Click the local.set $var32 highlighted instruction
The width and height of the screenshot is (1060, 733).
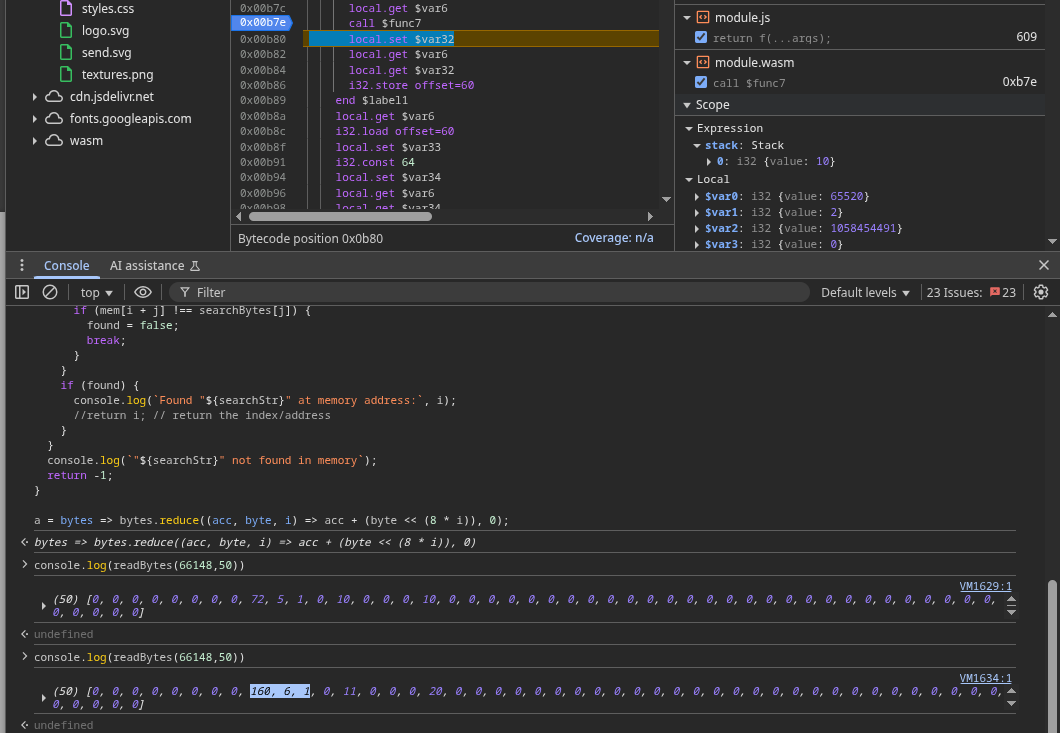click(x=401, y=39)
